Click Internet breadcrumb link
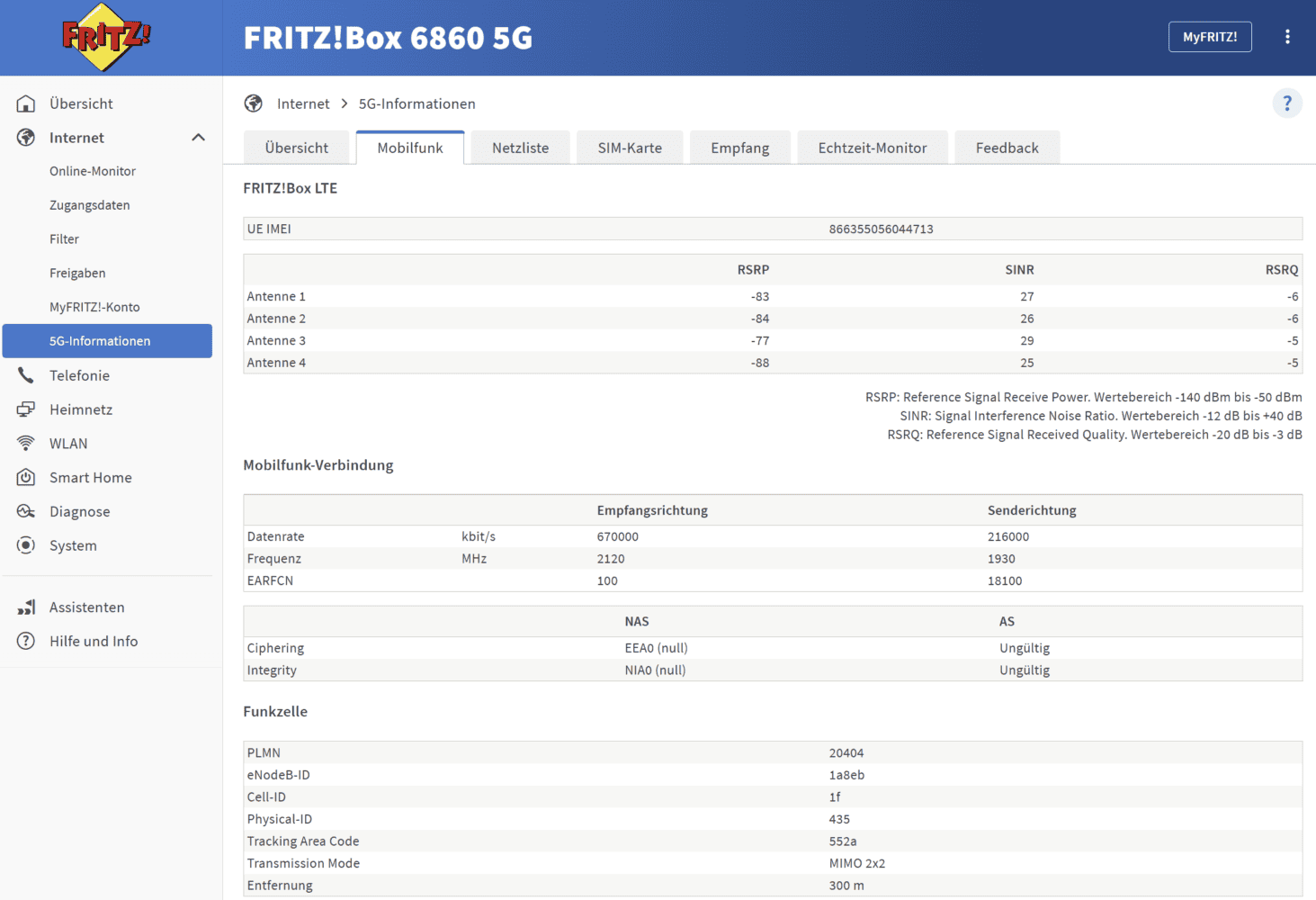The width and height of the screenshot is (1316, 900). tap(303, 104)
